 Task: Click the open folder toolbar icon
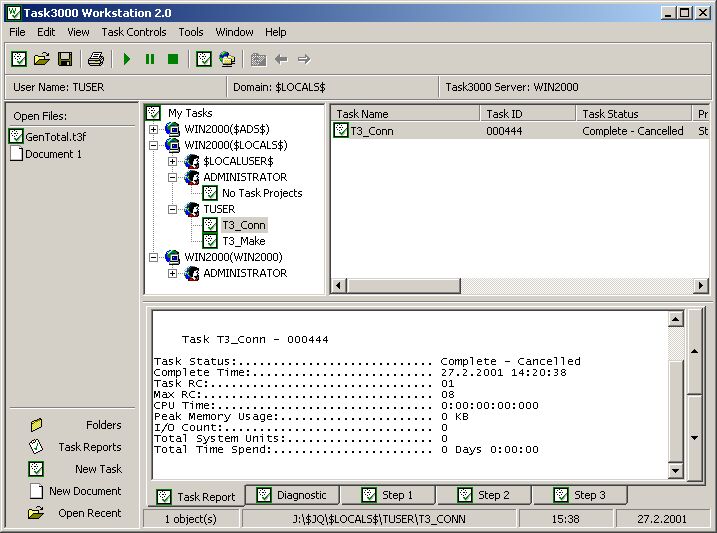[42, 59]
